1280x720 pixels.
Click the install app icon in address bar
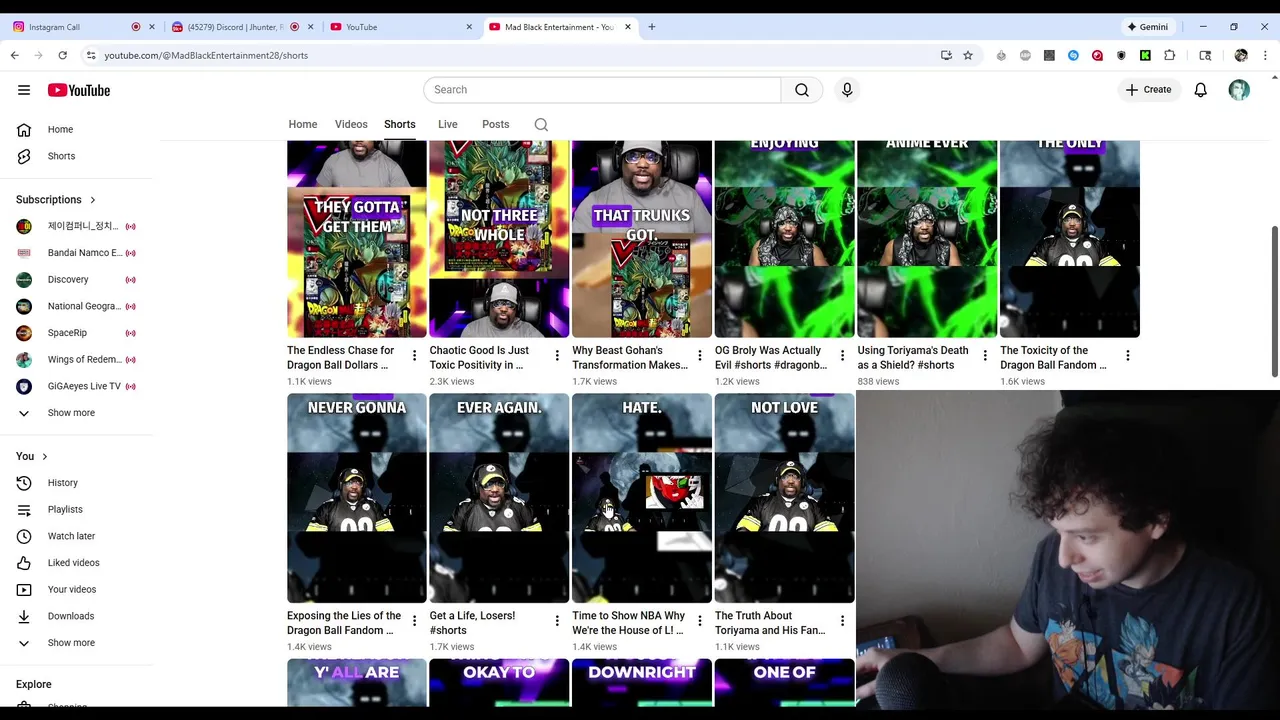(946, 56)
